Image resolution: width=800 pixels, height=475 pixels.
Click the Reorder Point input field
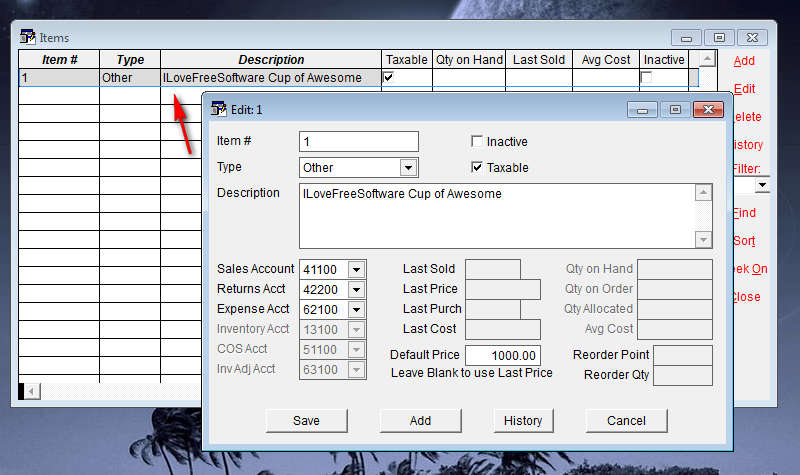[683, 355]
